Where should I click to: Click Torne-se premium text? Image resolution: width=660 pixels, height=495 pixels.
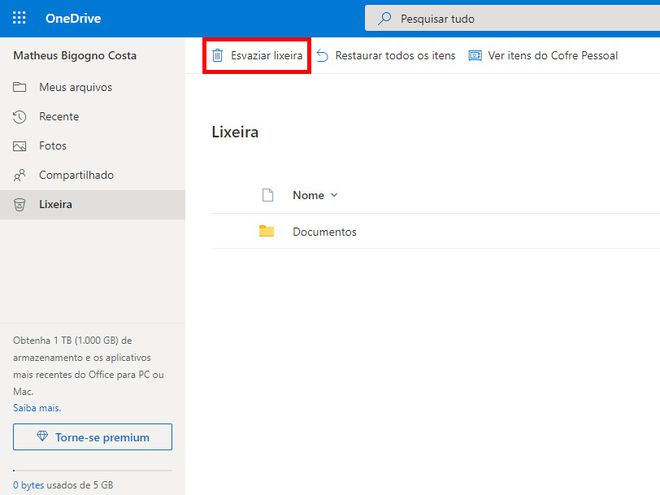[102, 437]
